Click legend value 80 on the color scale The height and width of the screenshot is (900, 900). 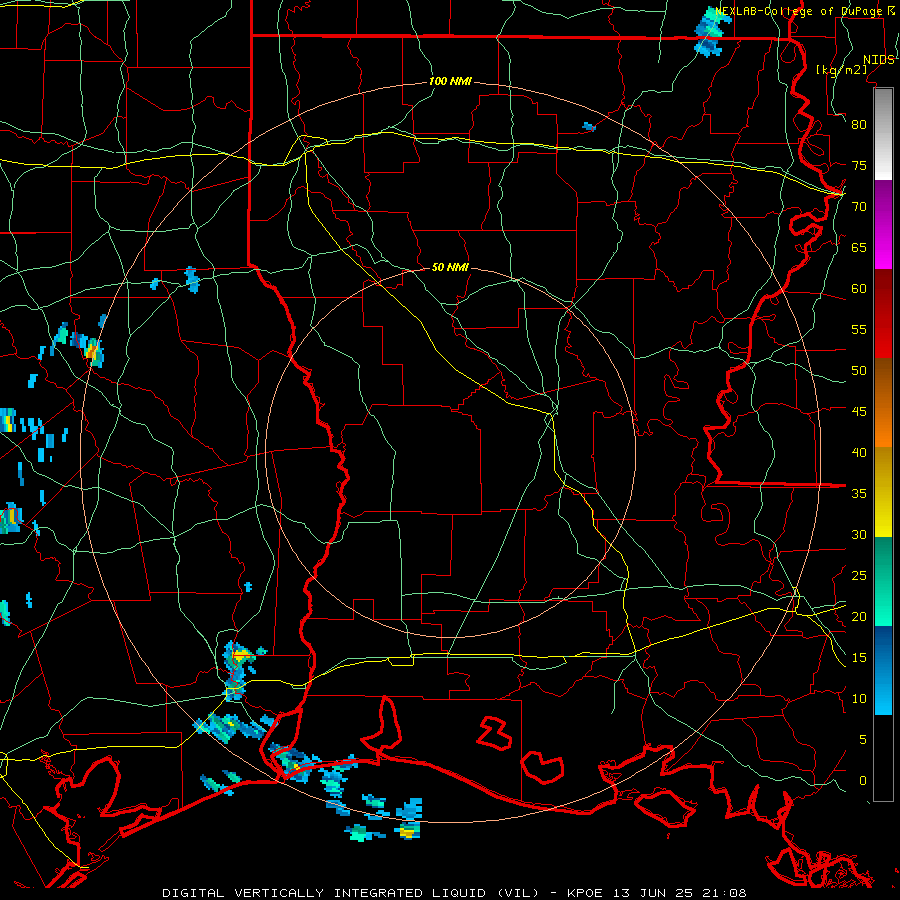[859, 125]
